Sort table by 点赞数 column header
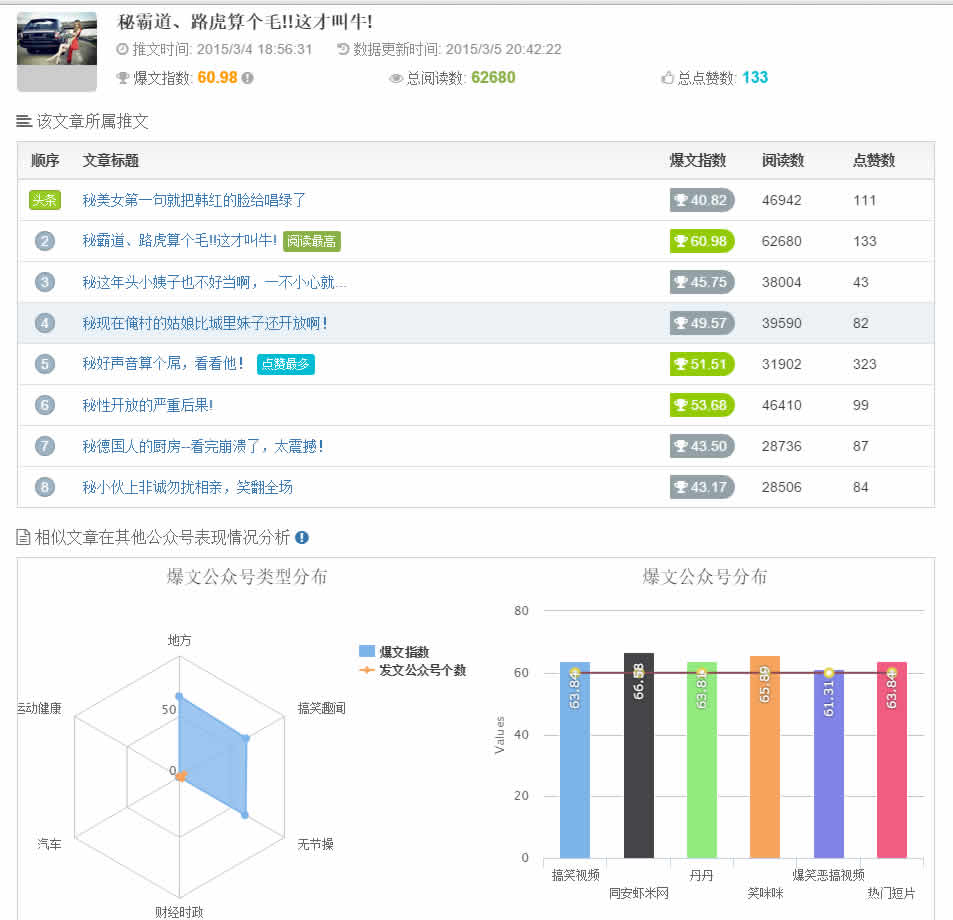The width and height of the screenshot is (953, 920). tap(873, 160)
